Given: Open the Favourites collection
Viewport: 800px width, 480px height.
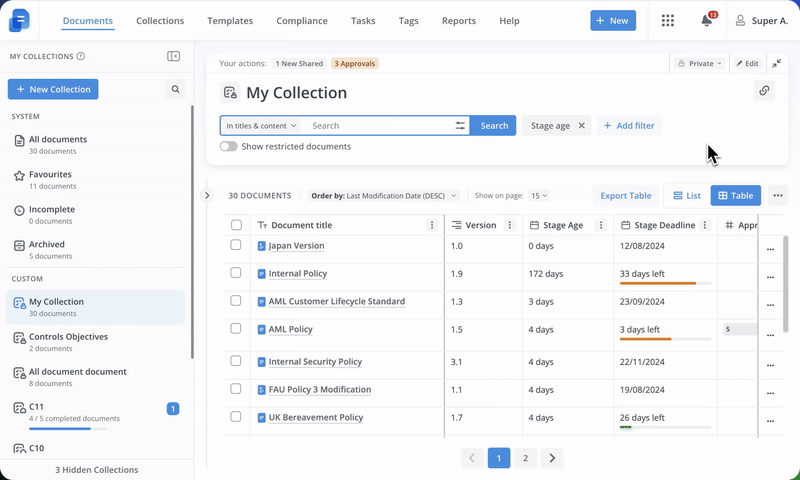Looking at the screenshot, I should click(x=95, y=180).
